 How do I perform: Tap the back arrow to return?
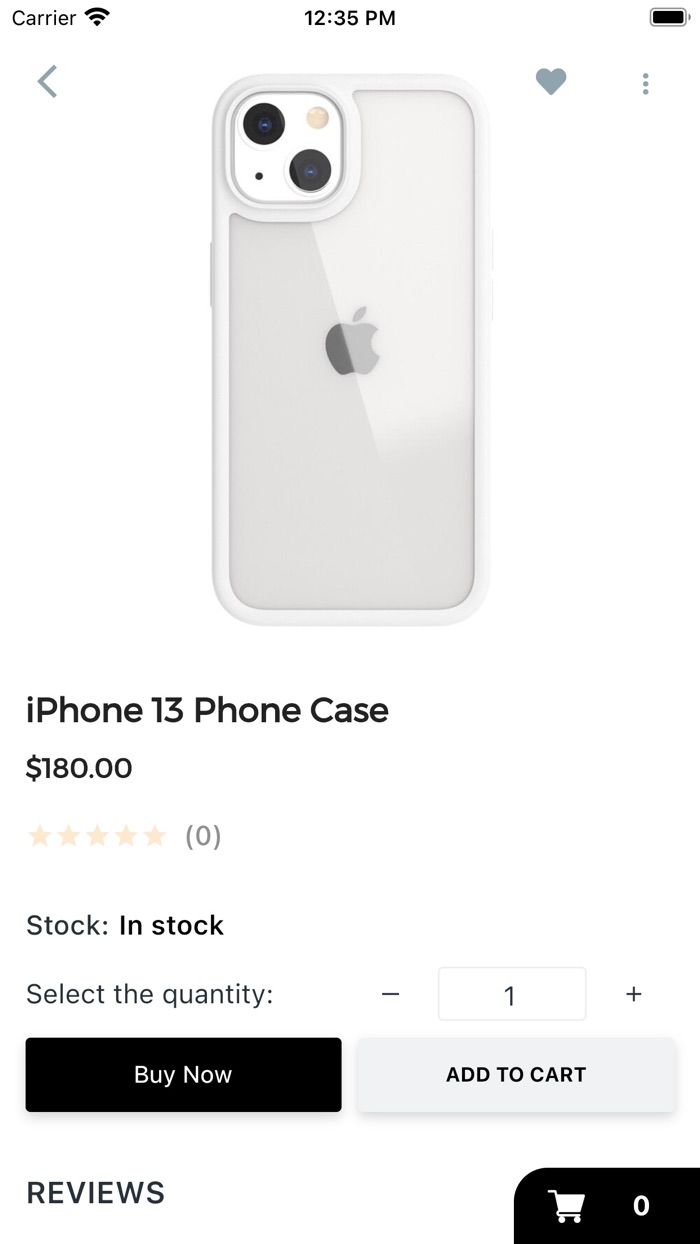click(47, 81)
